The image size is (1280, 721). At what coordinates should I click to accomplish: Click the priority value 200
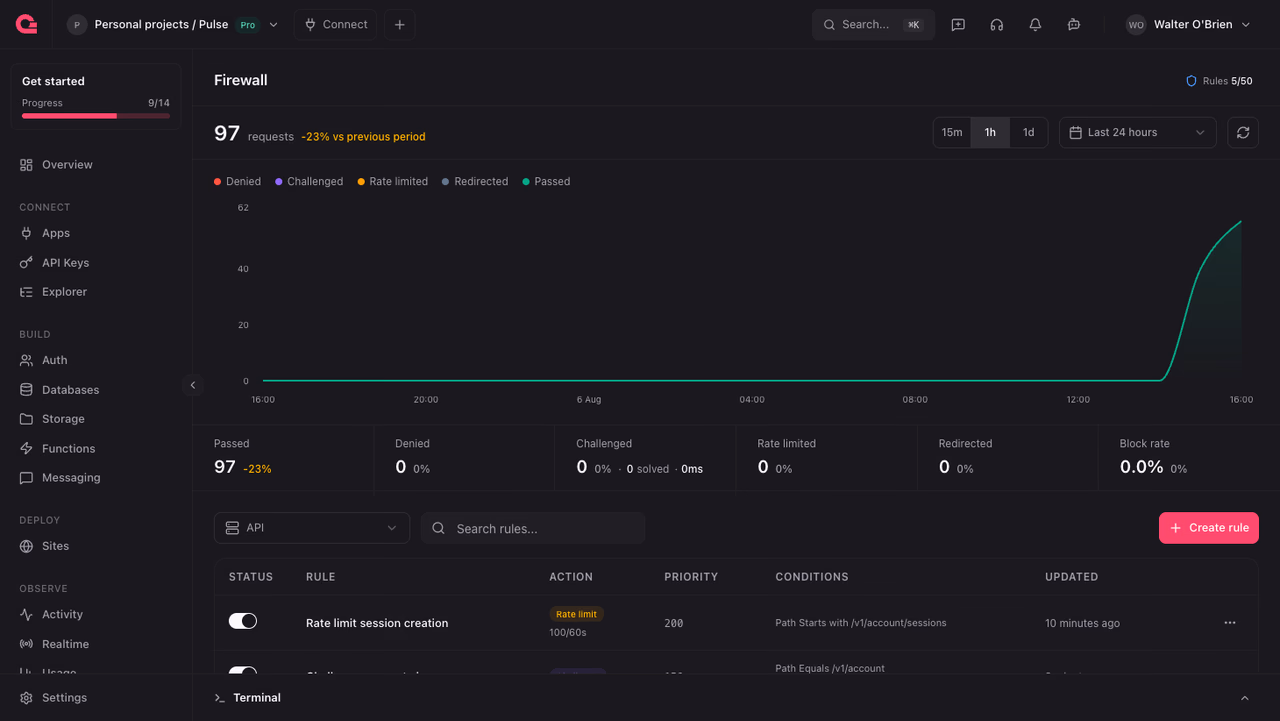coord(674,623)
